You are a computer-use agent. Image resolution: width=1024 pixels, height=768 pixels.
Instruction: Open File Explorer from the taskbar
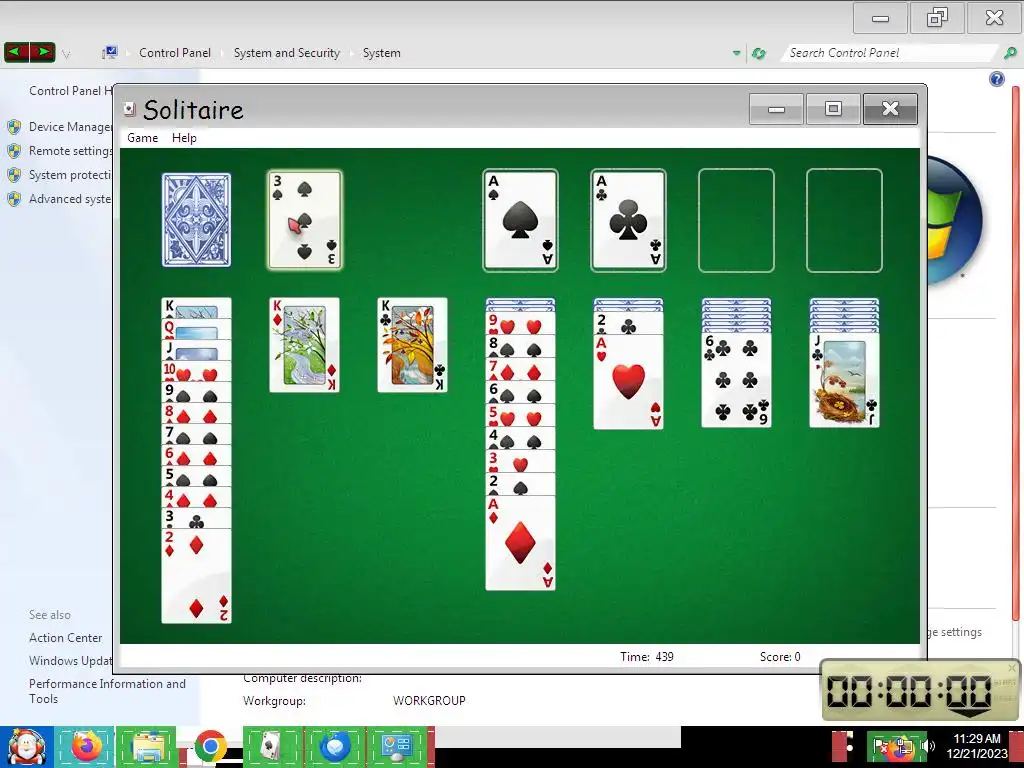[147, 747]
